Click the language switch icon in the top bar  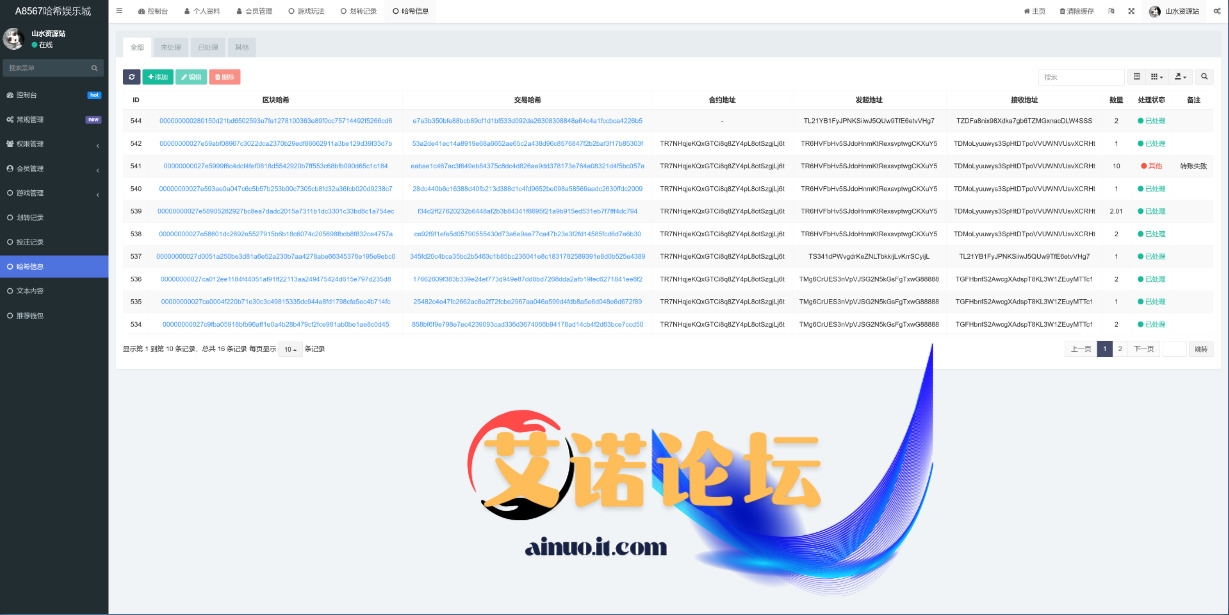[1110, 11]
